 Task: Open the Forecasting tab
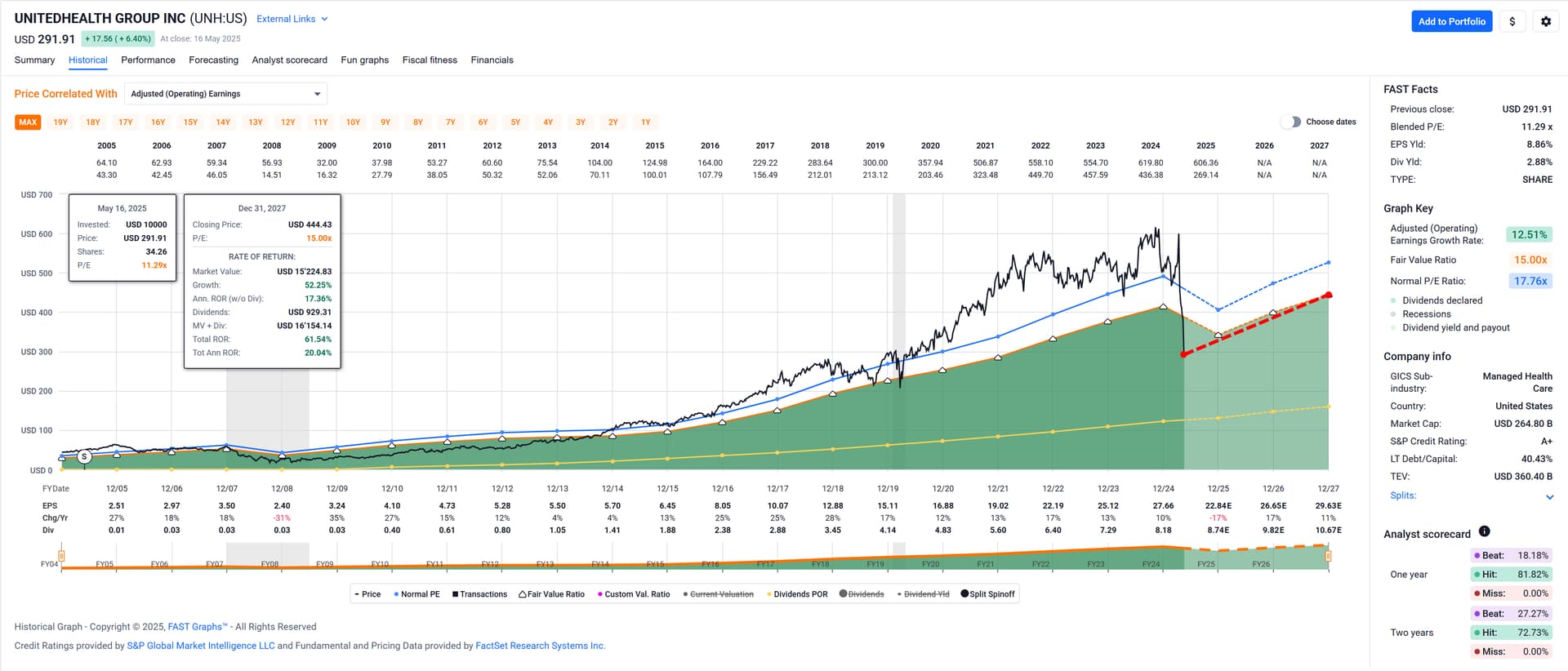(213, 60)
